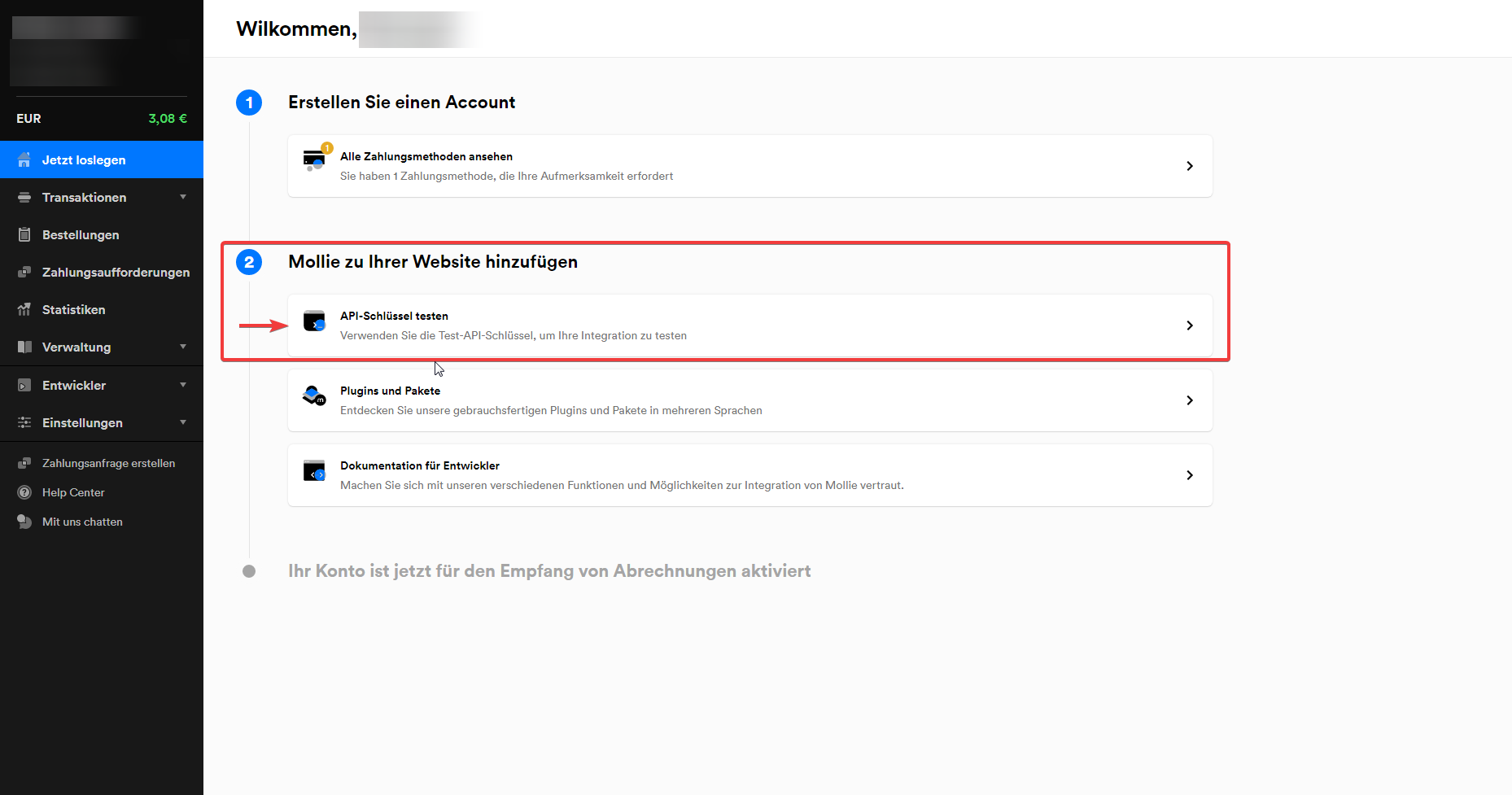Click chevron on API-Schlüssel testen card
This screenshot has height=795, width=1512.
point(1190,325)
